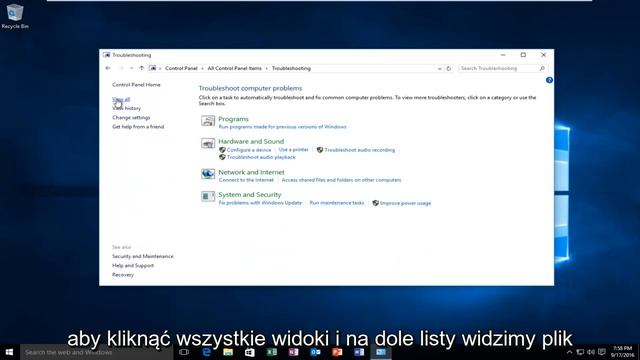Refresh the Troubleshooting page
This screenshot has width=640, height=360.
pyautogui.click(x=449, y=69)
